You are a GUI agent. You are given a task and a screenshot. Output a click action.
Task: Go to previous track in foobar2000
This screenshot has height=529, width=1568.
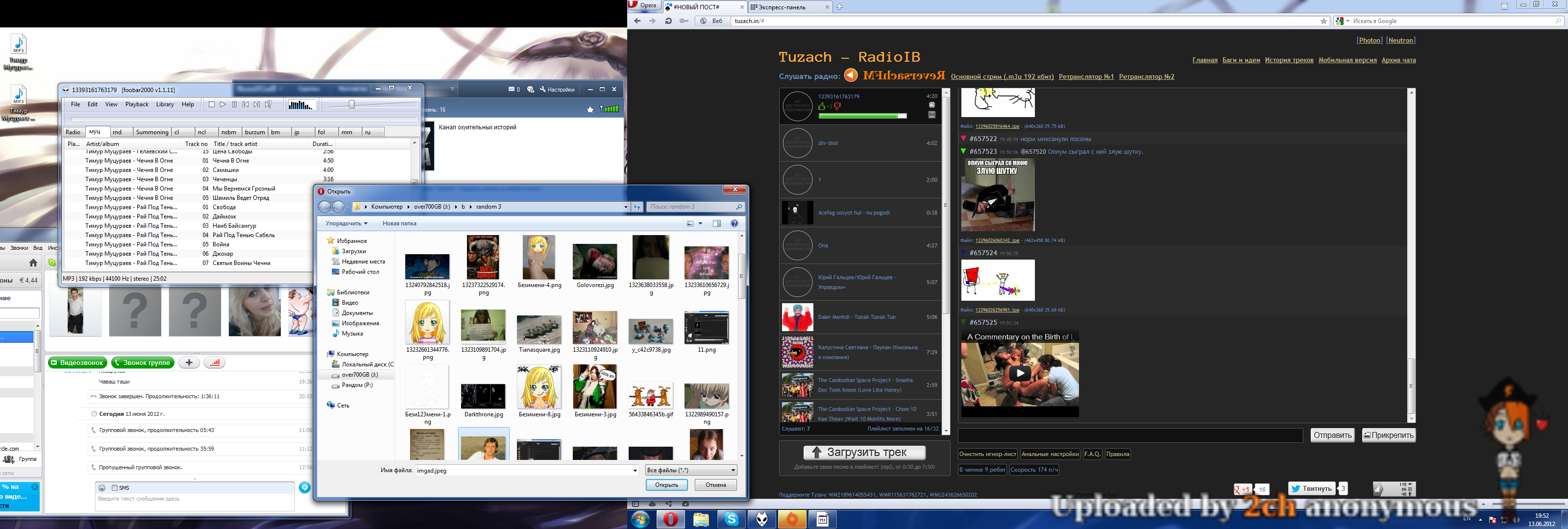(246, 105)
